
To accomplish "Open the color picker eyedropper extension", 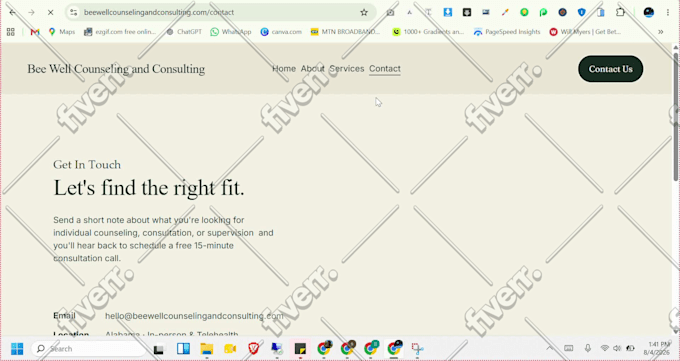I will 505,13.
